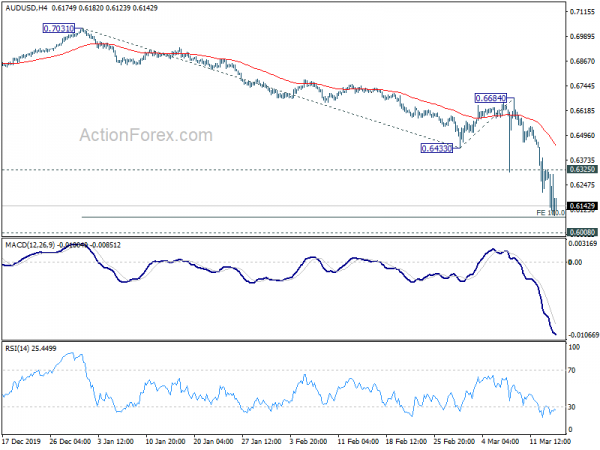Screen dimensions: 600x450
Task: Click the FE 100.0 projection label
Action: click(x=551, y=213)
